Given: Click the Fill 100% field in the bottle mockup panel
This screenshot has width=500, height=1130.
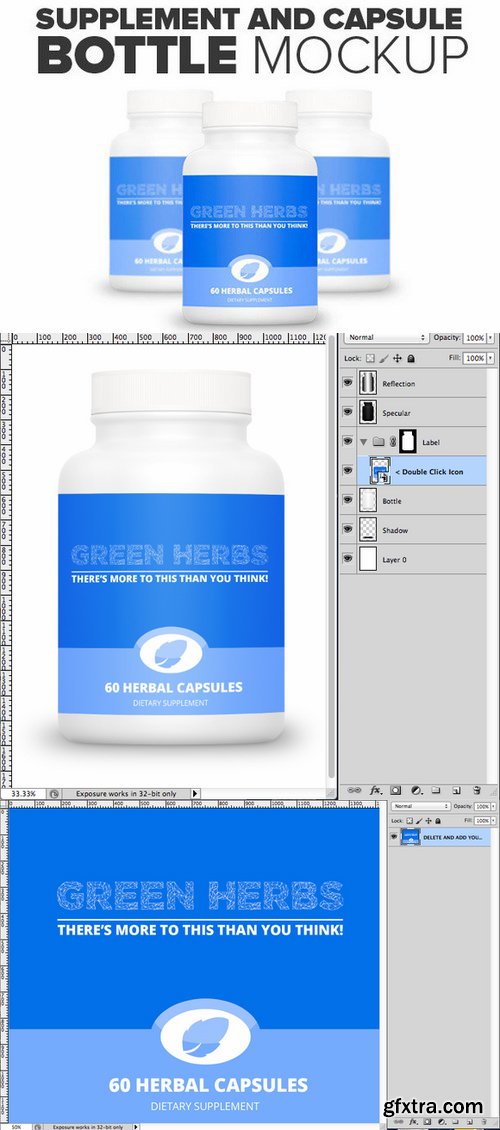Looking at the screenshot, I should 474,358.
